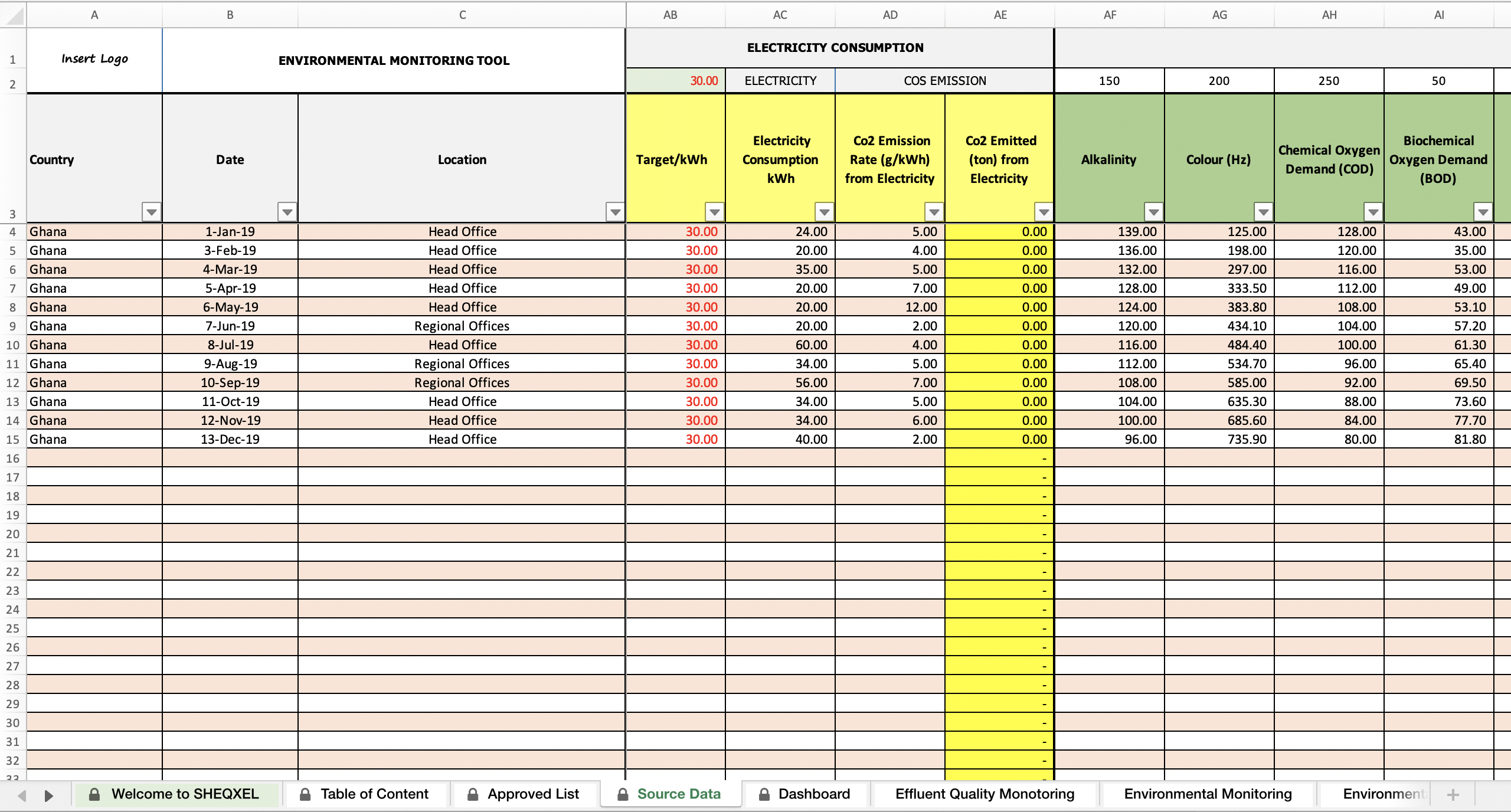Open Environmental Monitoring sheet tab
Image resolution: width=1511 pixels, height=812 pixels.
(1208, 794)
